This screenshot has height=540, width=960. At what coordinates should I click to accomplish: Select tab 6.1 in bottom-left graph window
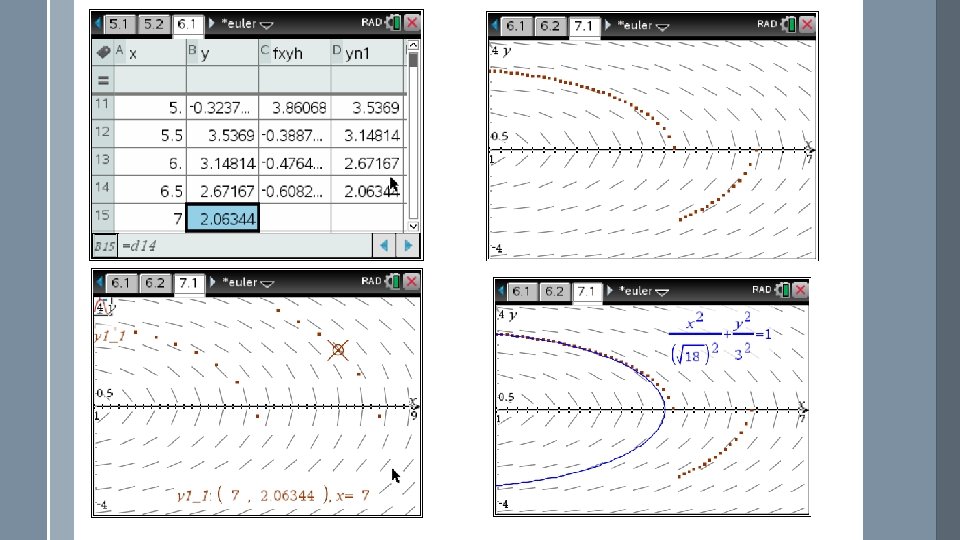[x=121, y=283]
